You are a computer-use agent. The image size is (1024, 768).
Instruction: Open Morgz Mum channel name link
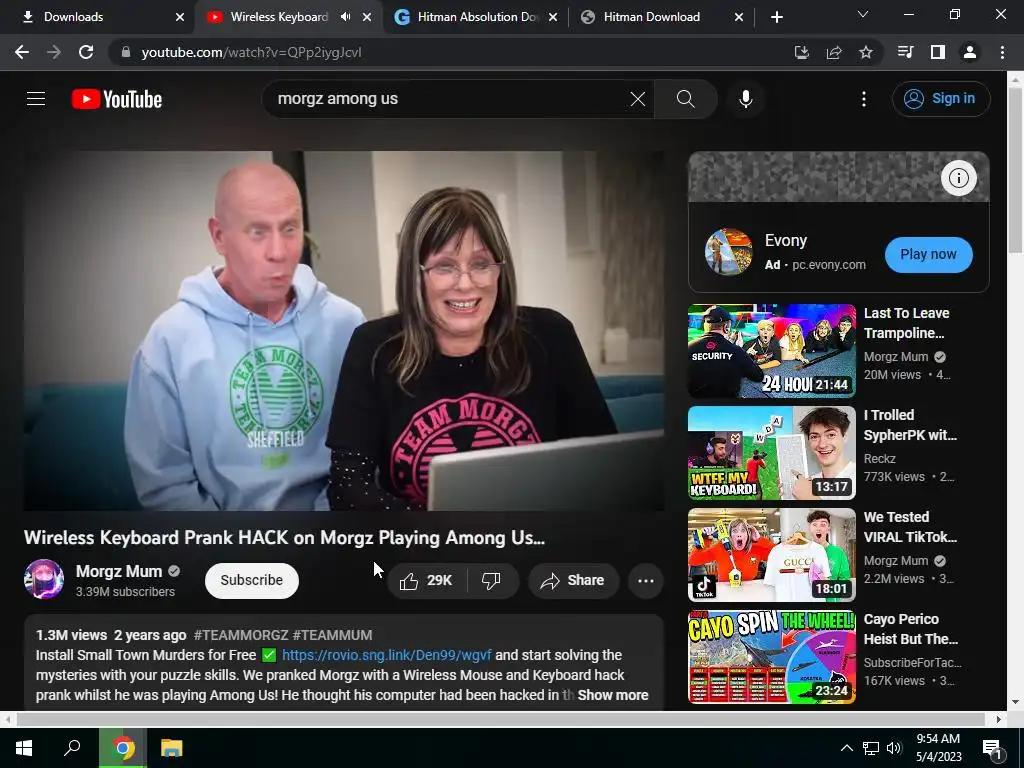click(119, 571)
